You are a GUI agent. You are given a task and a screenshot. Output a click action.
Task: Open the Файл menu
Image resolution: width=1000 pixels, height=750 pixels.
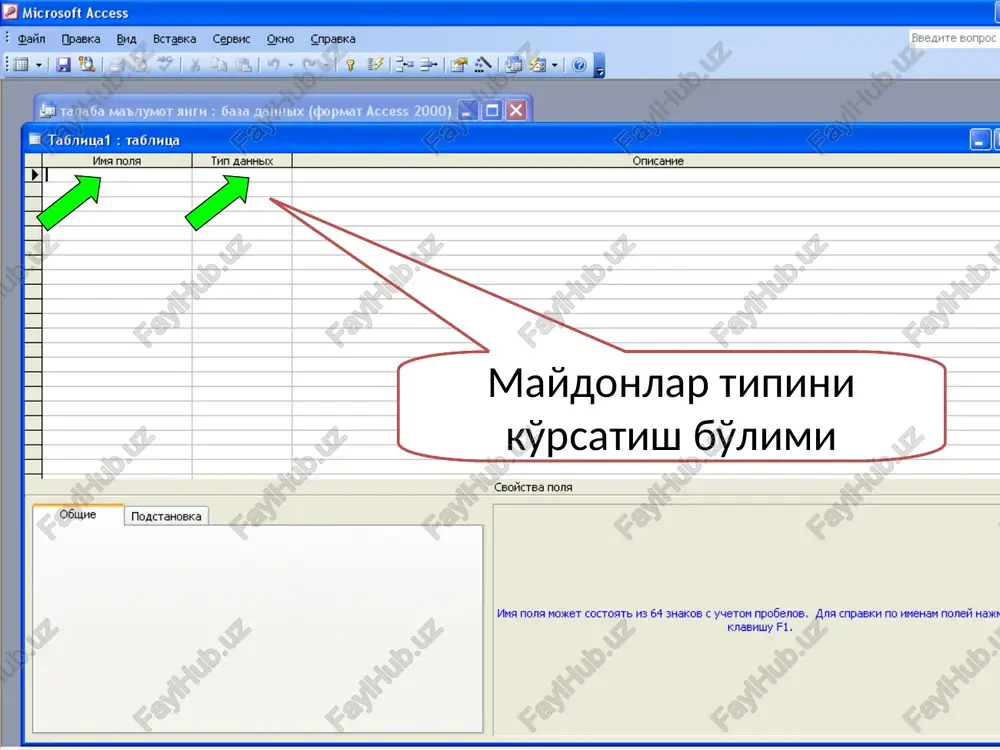(31, 39)
